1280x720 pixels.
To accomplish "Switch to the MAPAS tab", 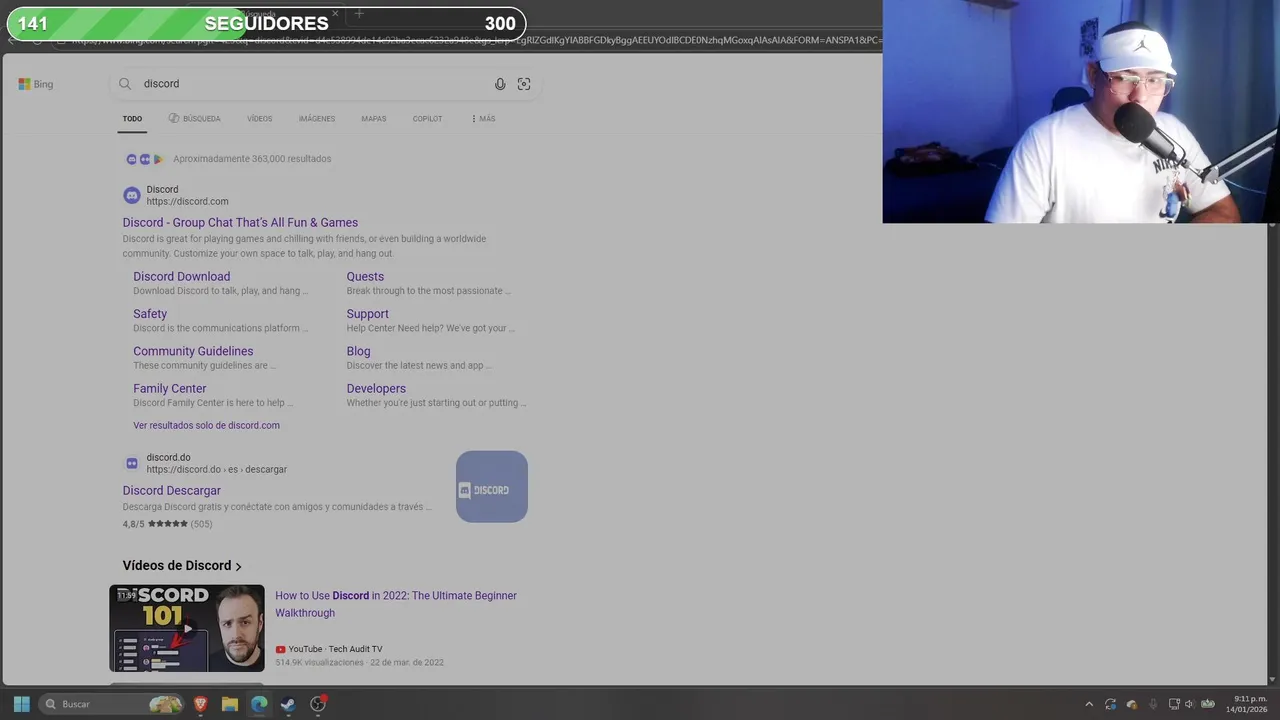I will point(374,119).
